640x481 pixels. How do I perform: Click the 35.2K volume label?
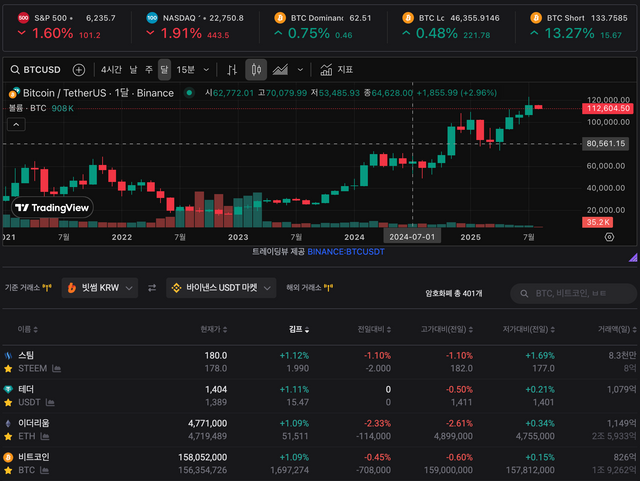click(598, 222)
